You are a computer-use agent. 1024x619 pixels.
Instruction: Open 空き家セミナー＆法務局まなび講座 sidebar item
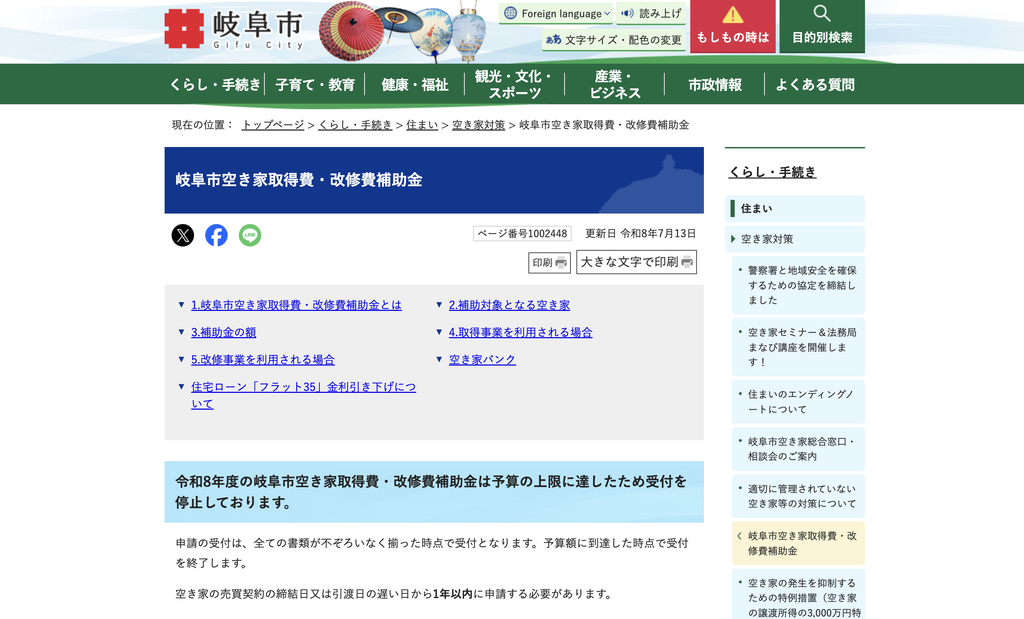(799, 347)
